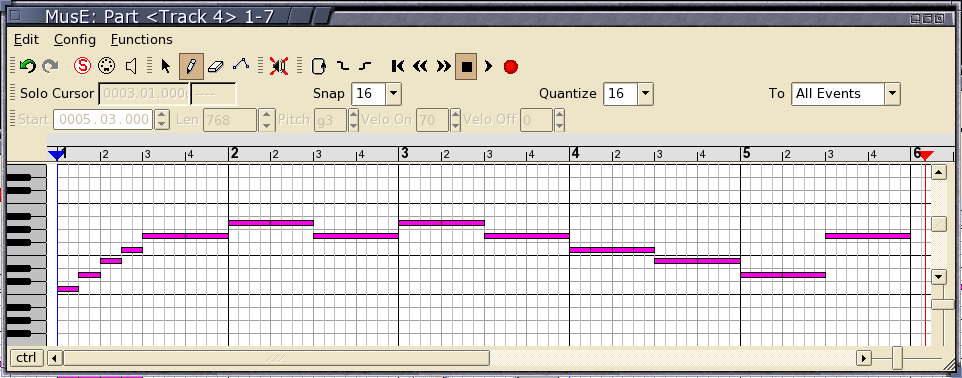Screen dimensions: 962x378
Task: Click the red Panic icon
Action: pos(279,66)
